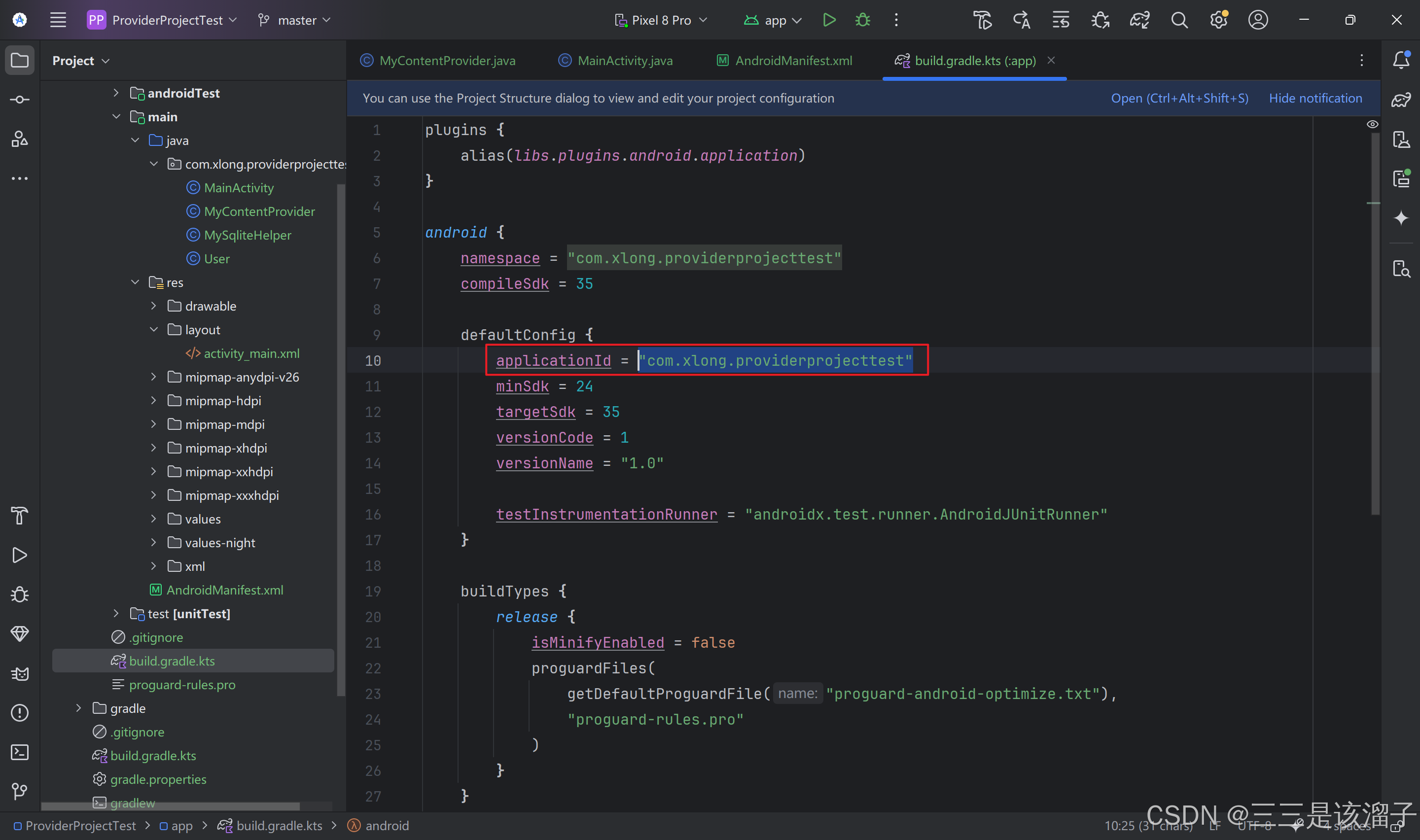The width and height of the screenshot is (1420, 840).
Task: Open the user account profile icon
Action: click(x=1258, y=20)
